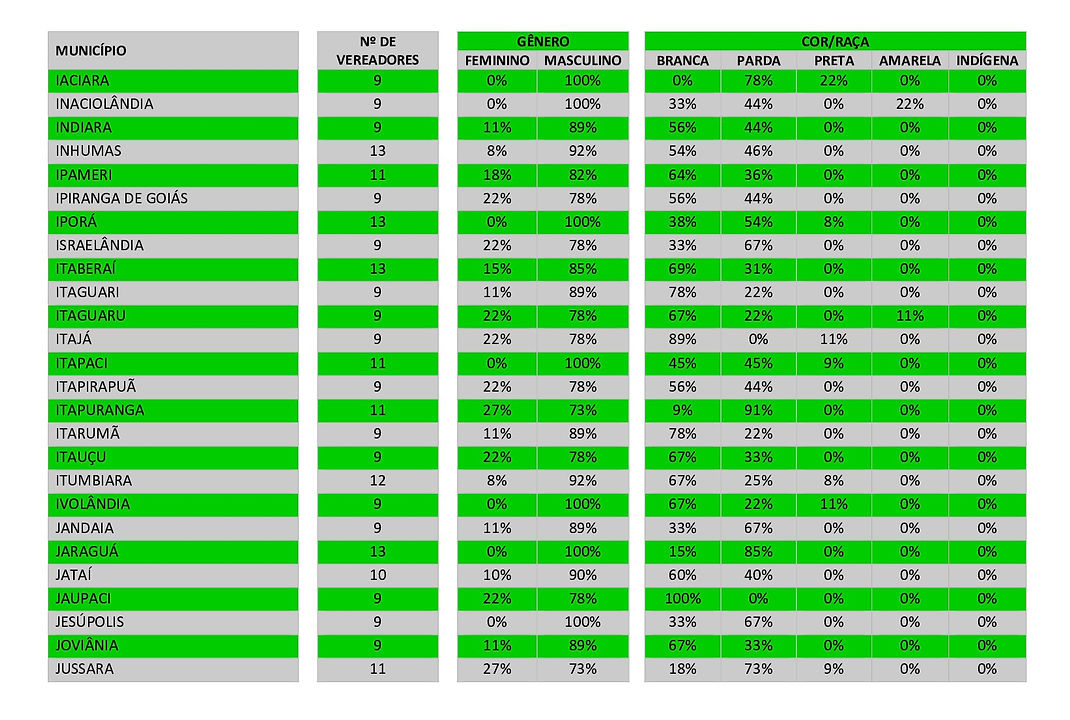Screen dimensions: 1070x720
Task: Click the INDÍGENA column header
Action: pyautogui.click(x=987, y=60)
